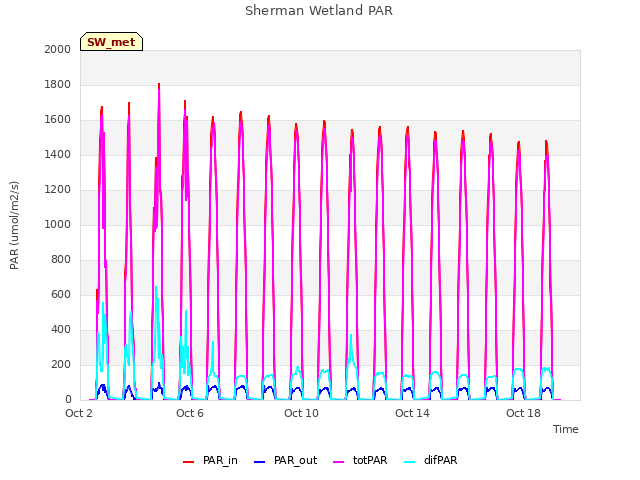
Task: Click the PAR (umol/m2/s) y-axis label
Action: pyautogui.click(x=14, y=225)
